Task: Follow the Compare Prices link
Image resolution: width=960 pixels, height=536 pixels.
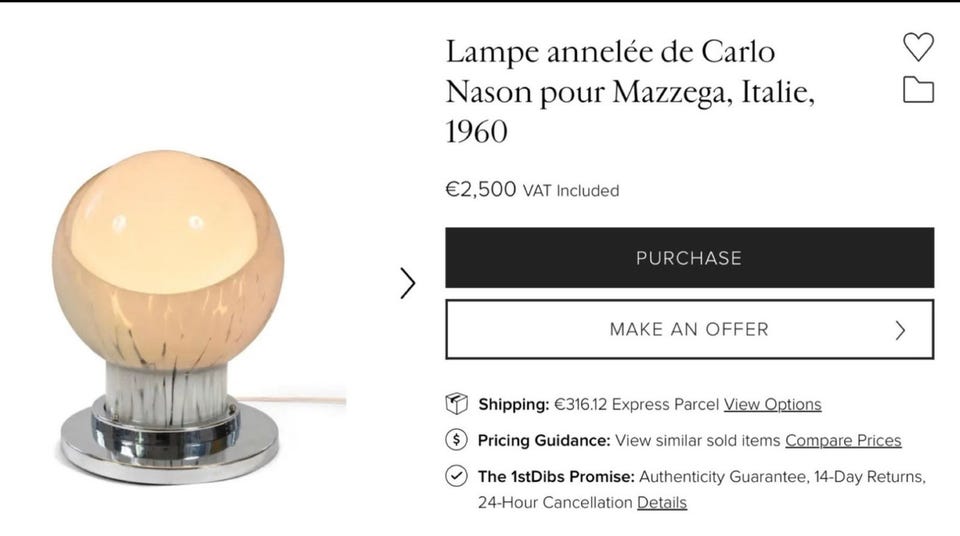Action: click(x=842, y=441)
